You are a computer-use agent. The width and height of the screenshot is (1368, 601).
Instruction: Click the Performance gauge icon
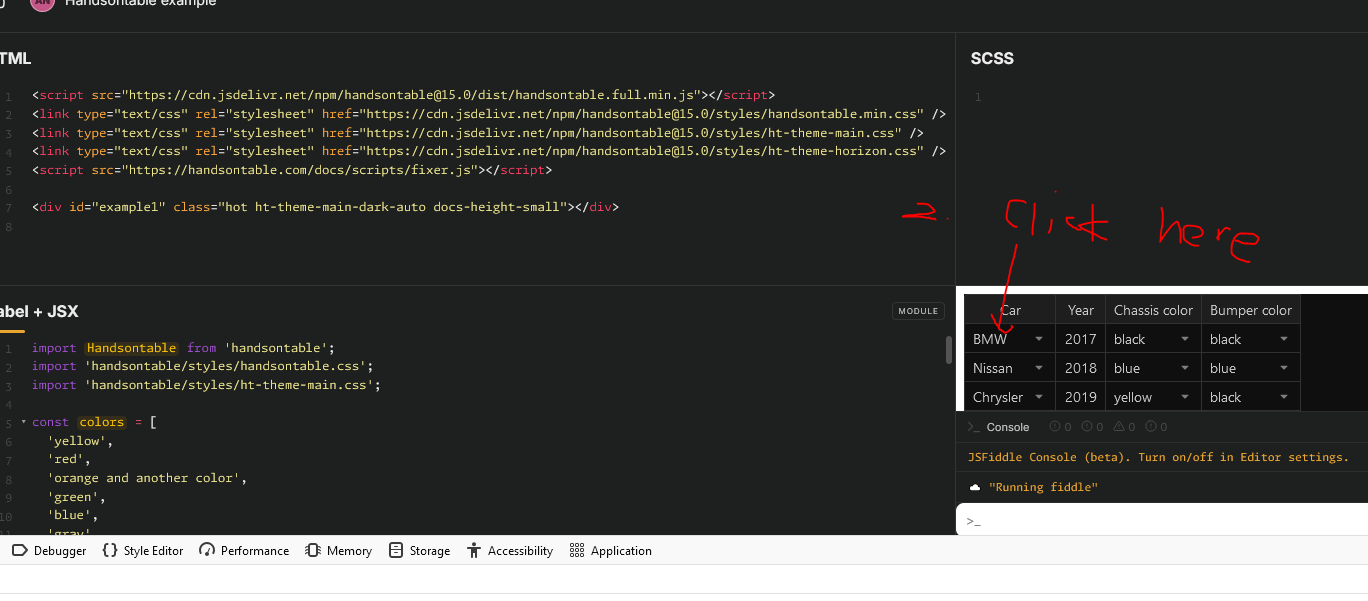click(x=207, y=551)
